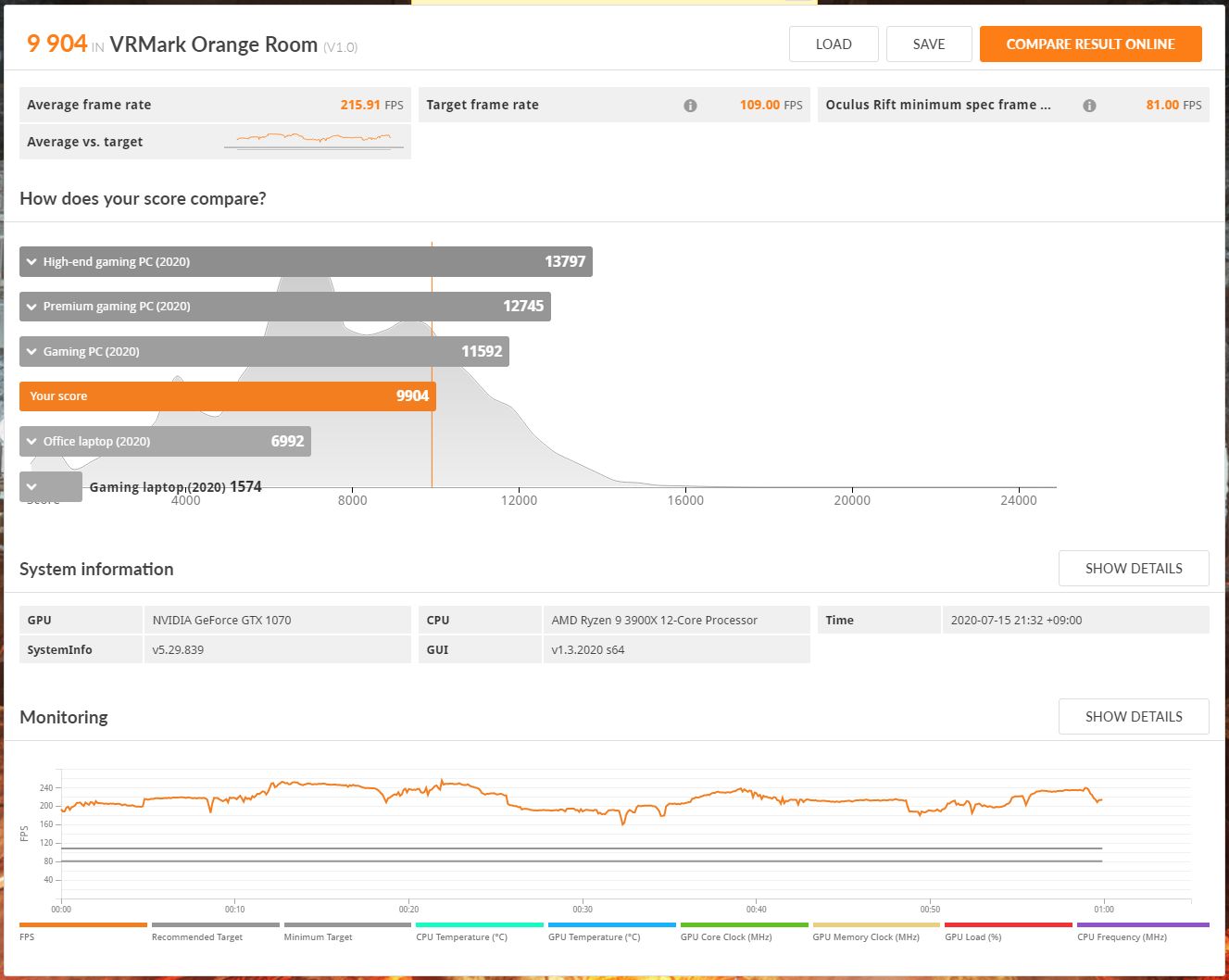1229x980 pixels.
Task: Click COMPARE RESULT ONLINE
Action: tap(1090, 44)
